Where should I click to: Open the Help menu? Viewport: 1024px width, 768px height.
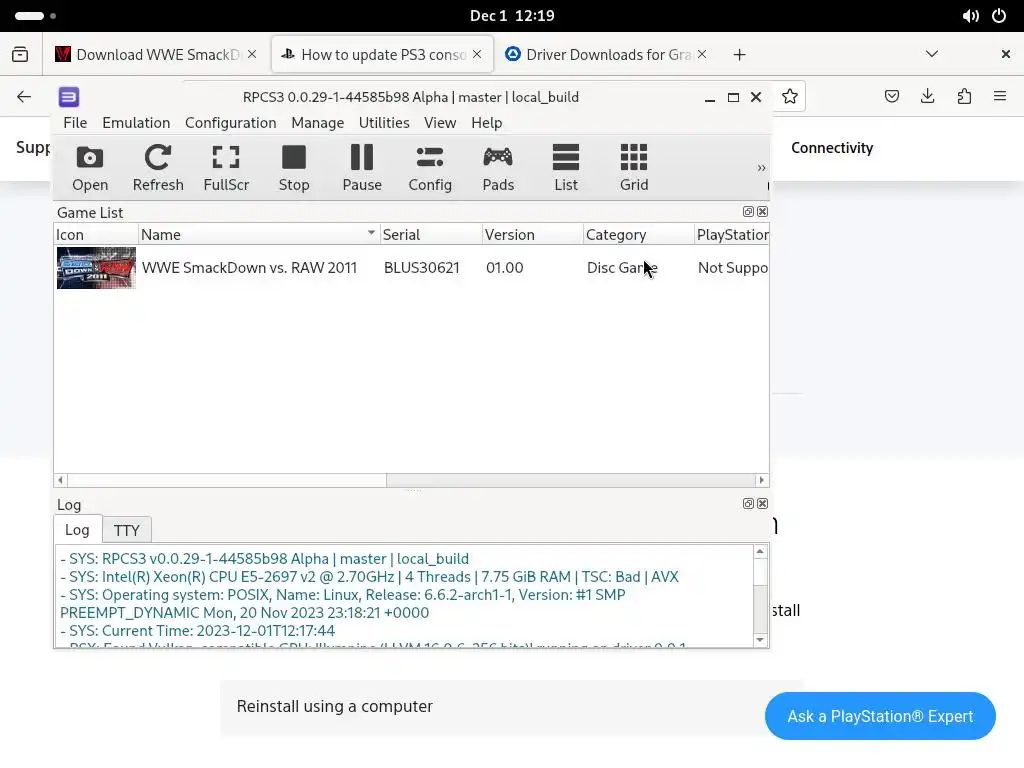click(x=487, y=123)
